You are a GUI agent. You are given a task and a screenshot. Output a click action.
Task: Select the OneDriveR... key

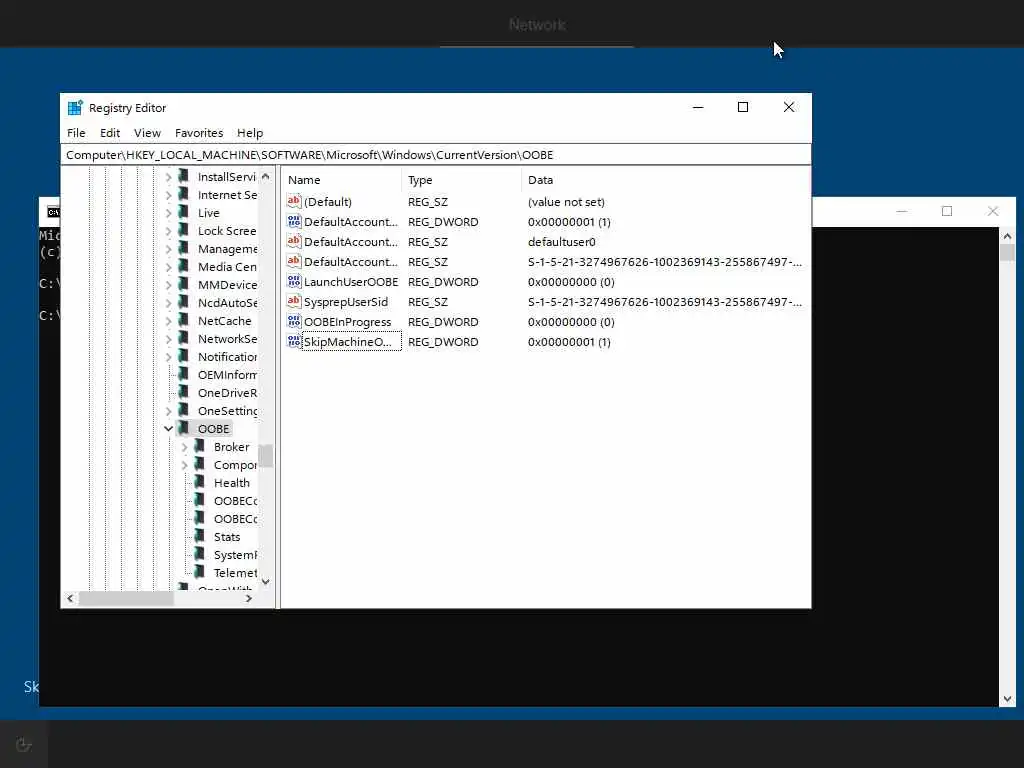click(227, 392)
